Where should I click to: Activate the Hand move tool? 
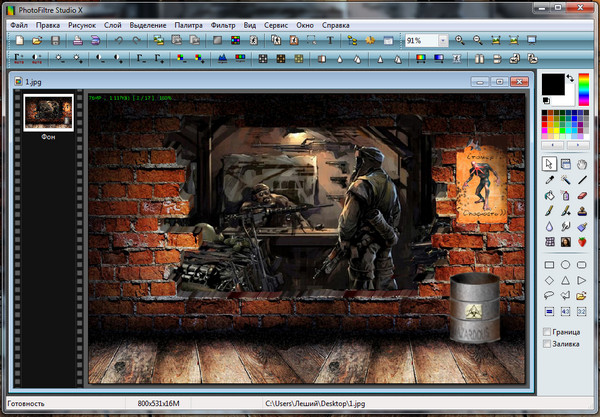click(x=582, y=164)
